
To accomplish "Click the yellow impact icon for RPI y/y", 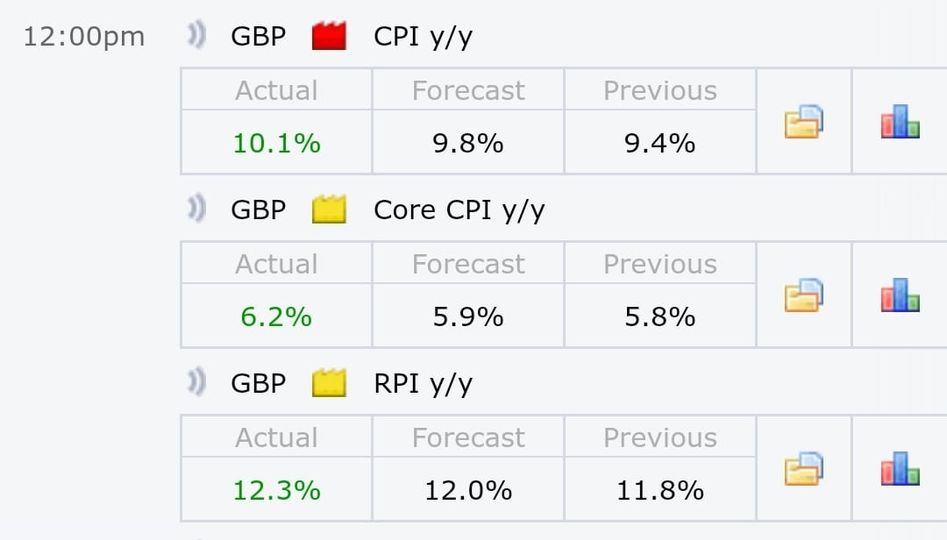I will coord(329,383).
